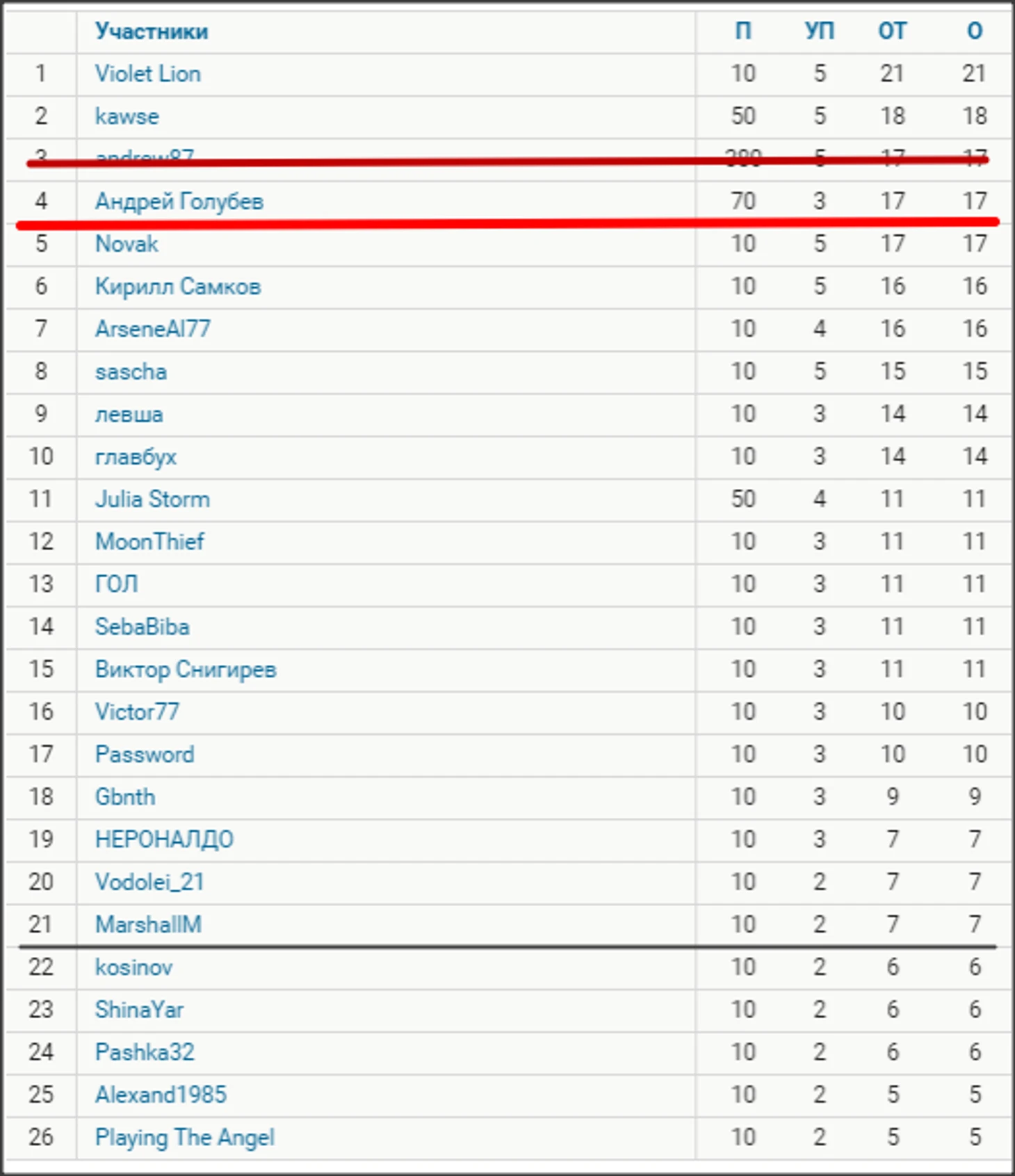The width and height of the screenshot is (1015, 1176).
Task: Open kawse participant link
Action: point(127,116)
